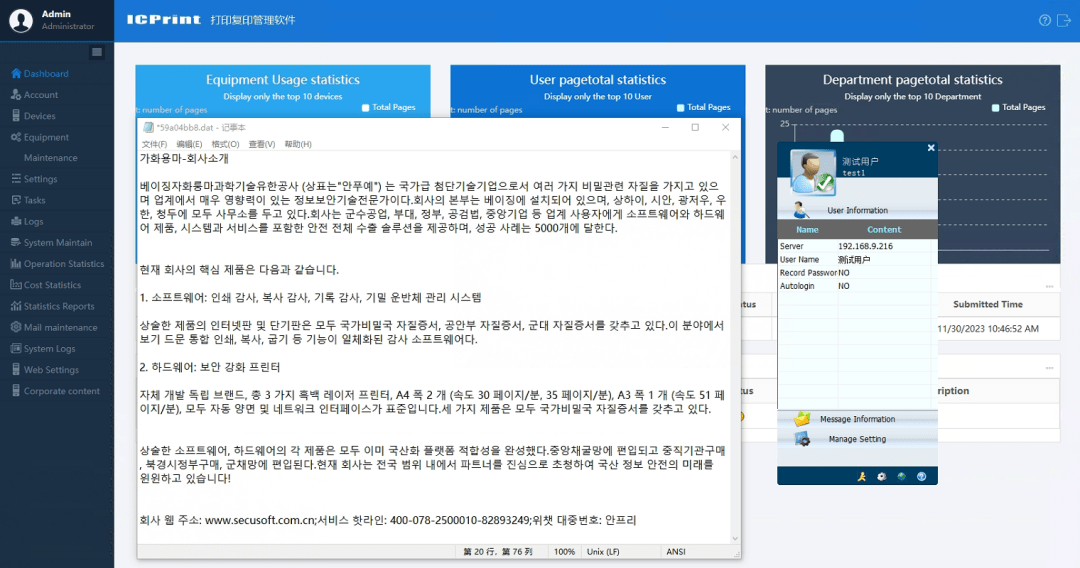Expand the User Information section

857,210
